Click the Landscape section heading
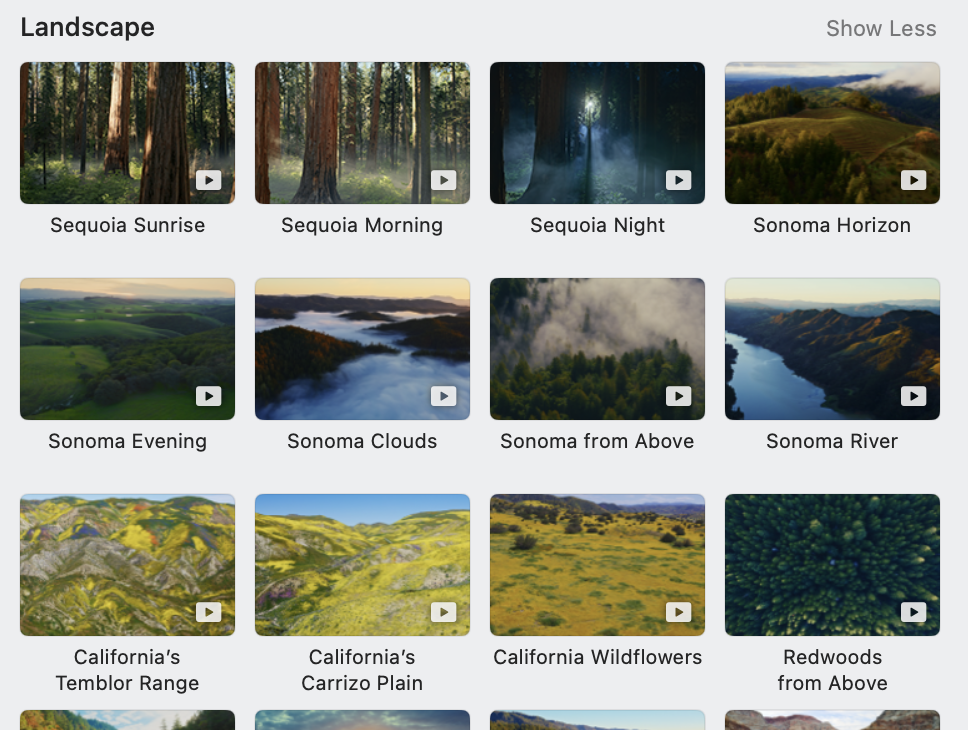The image size is (968, 730). tap(87, 27)
